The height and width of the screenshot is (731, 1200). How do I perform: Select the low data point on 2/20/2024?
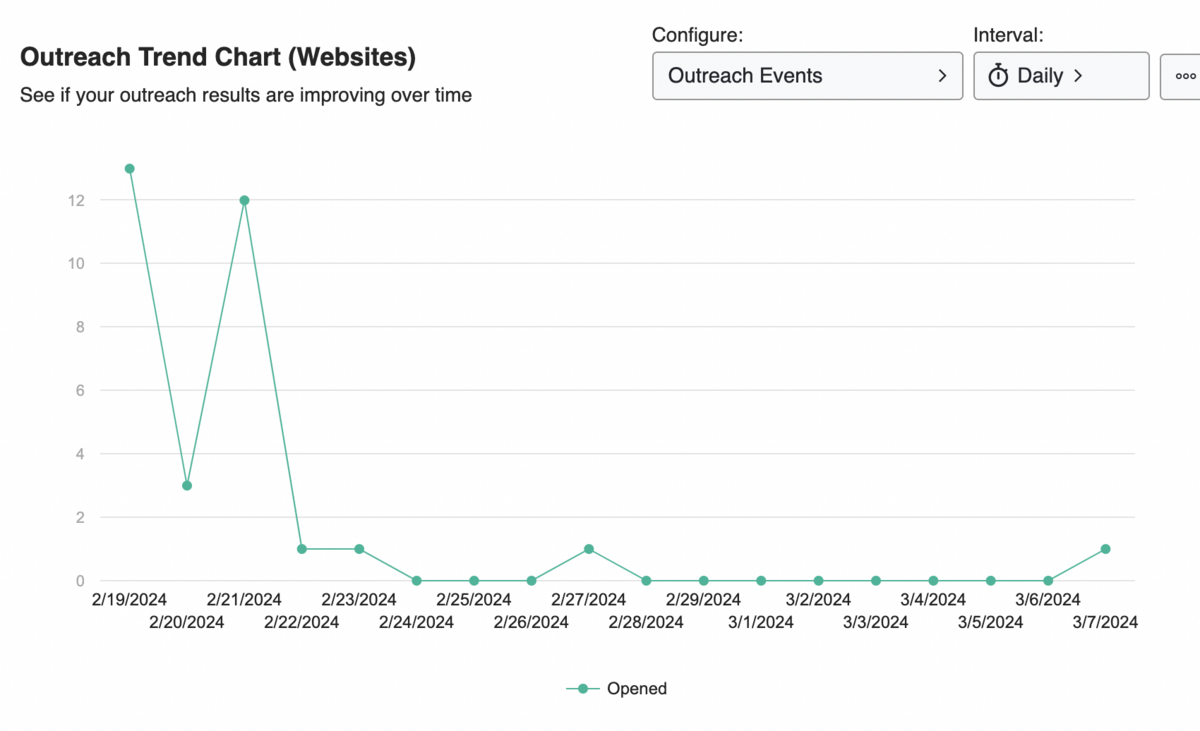click(186, 485)
